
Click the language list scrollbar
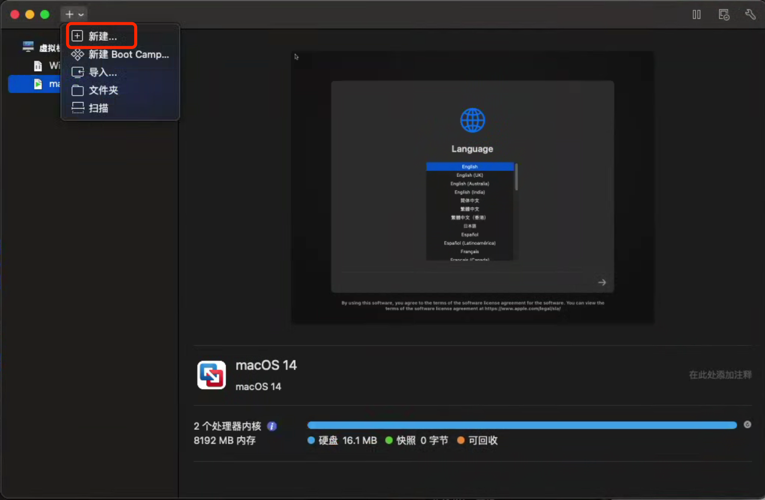(516, 177)
